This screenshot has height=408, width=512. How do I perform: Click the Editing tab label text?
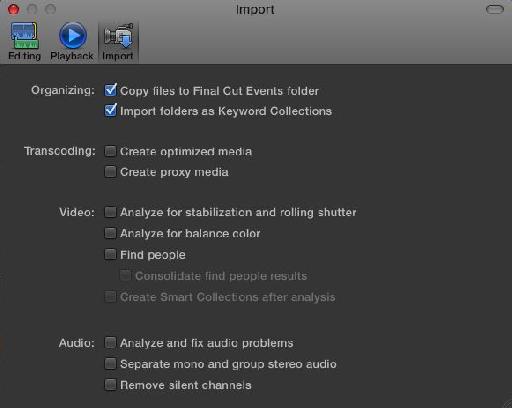[x=25, y=56]
